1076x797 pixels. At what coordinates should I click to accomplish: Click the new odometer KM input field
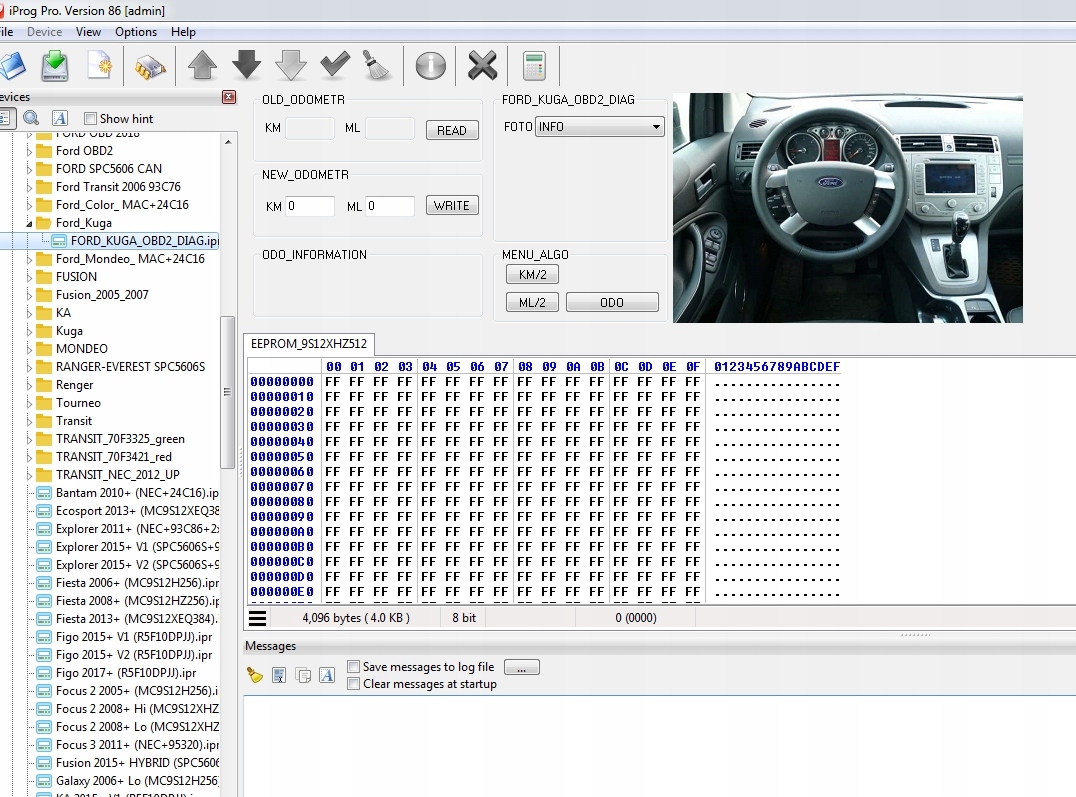coord(310,206)
